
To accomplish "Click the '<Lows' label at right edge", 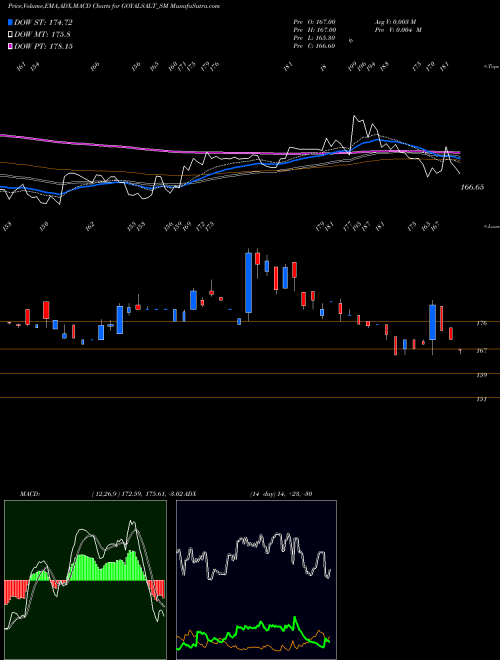I will pyautogui.click(x=491, y=226).
